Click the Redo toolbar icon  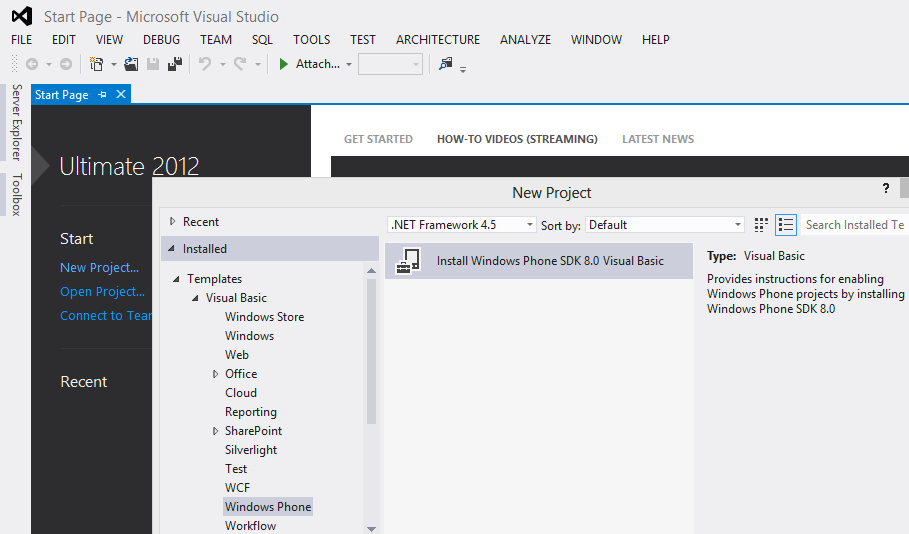(x=240, y=64)
